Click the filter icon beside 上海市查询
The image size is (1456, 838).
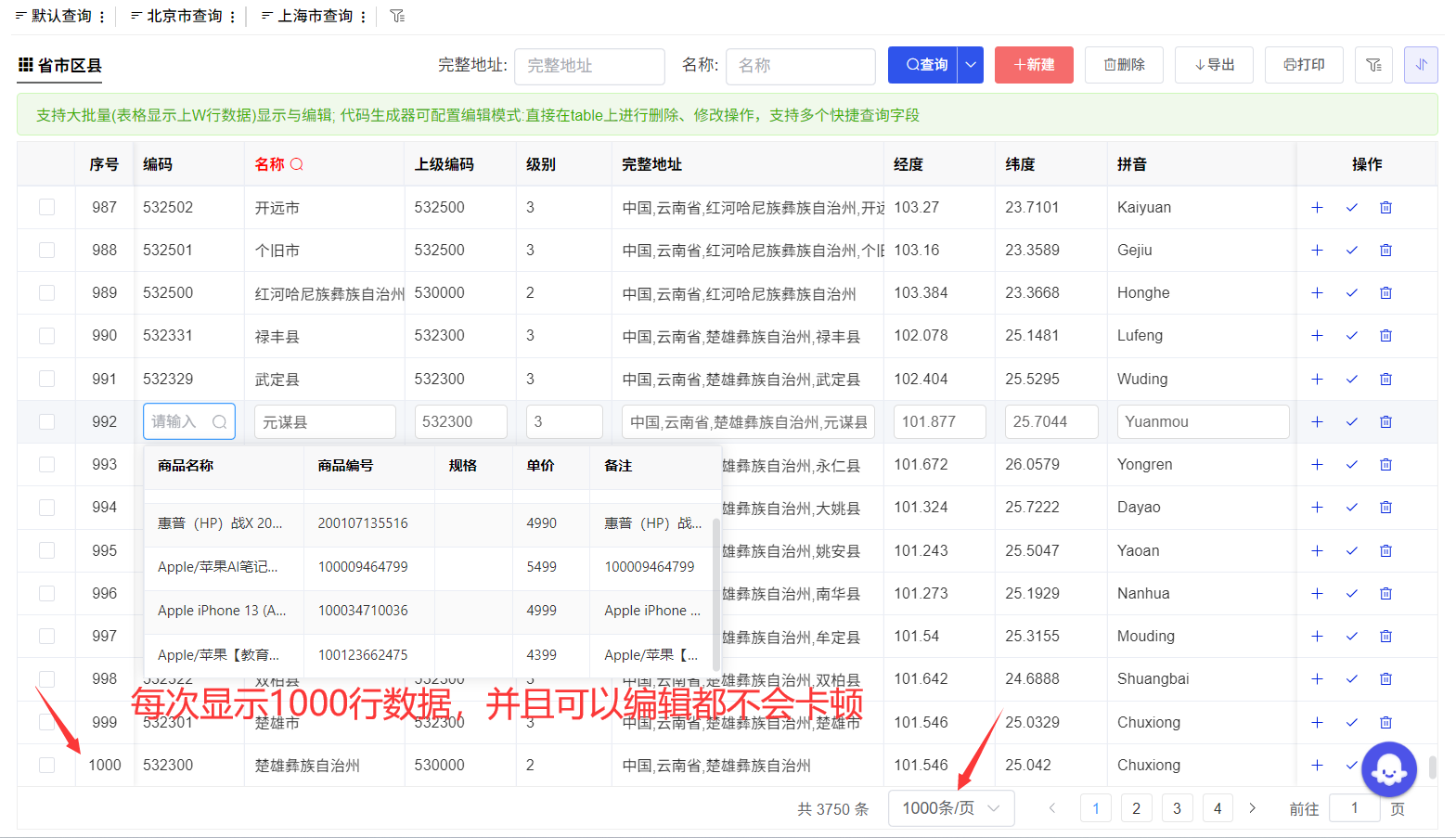click(397, 16)
